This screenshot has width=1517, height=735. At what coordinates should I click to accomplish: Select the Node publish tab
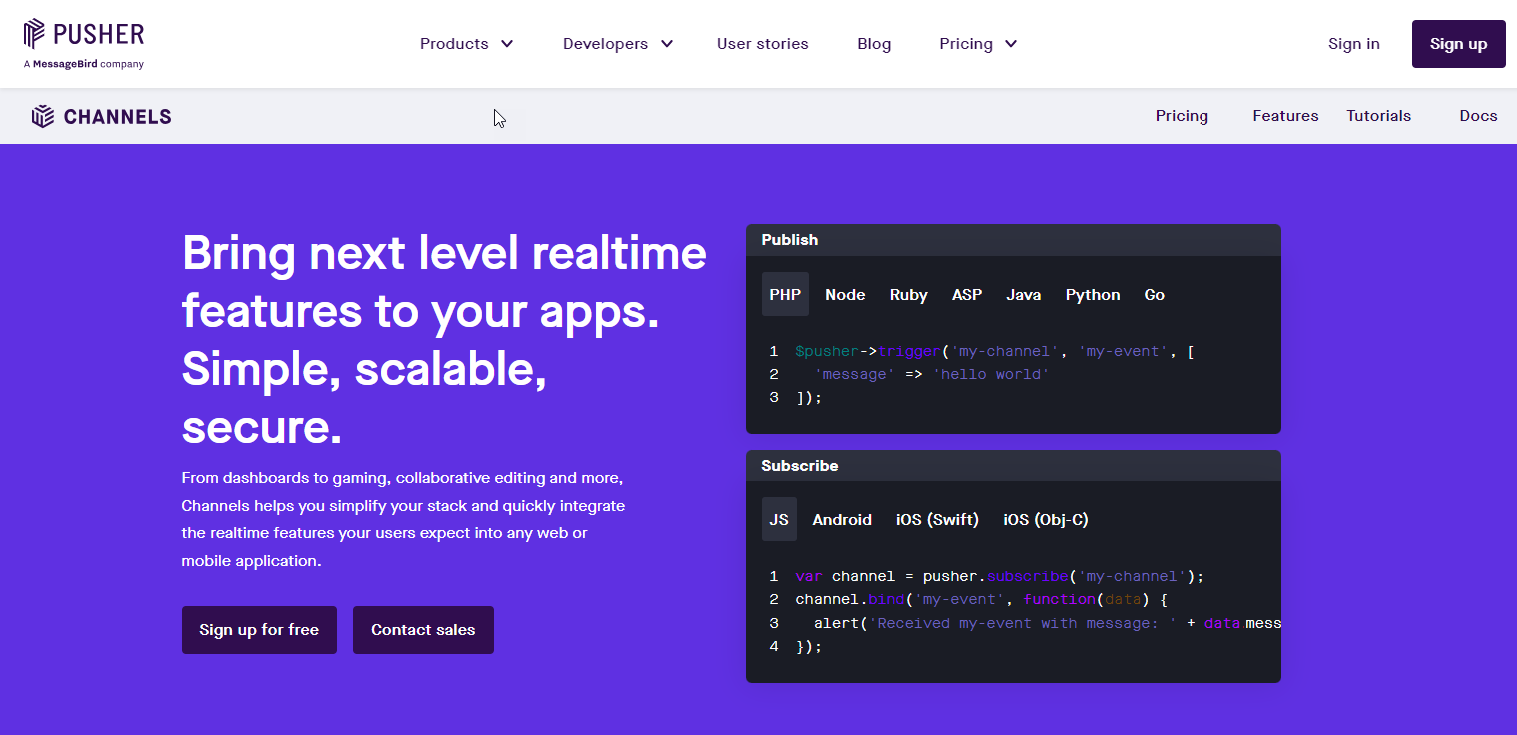(x=845, y=295)
